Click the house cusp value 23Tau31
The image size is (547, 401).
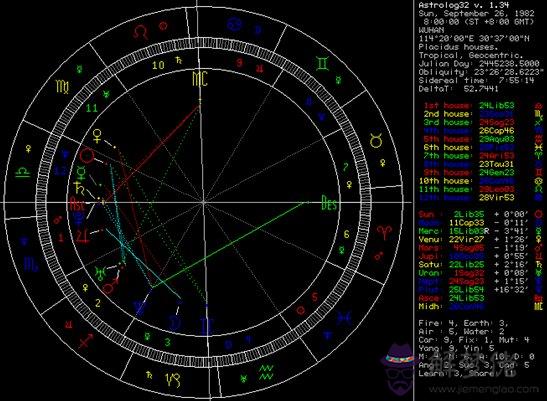tap(496, 164)
